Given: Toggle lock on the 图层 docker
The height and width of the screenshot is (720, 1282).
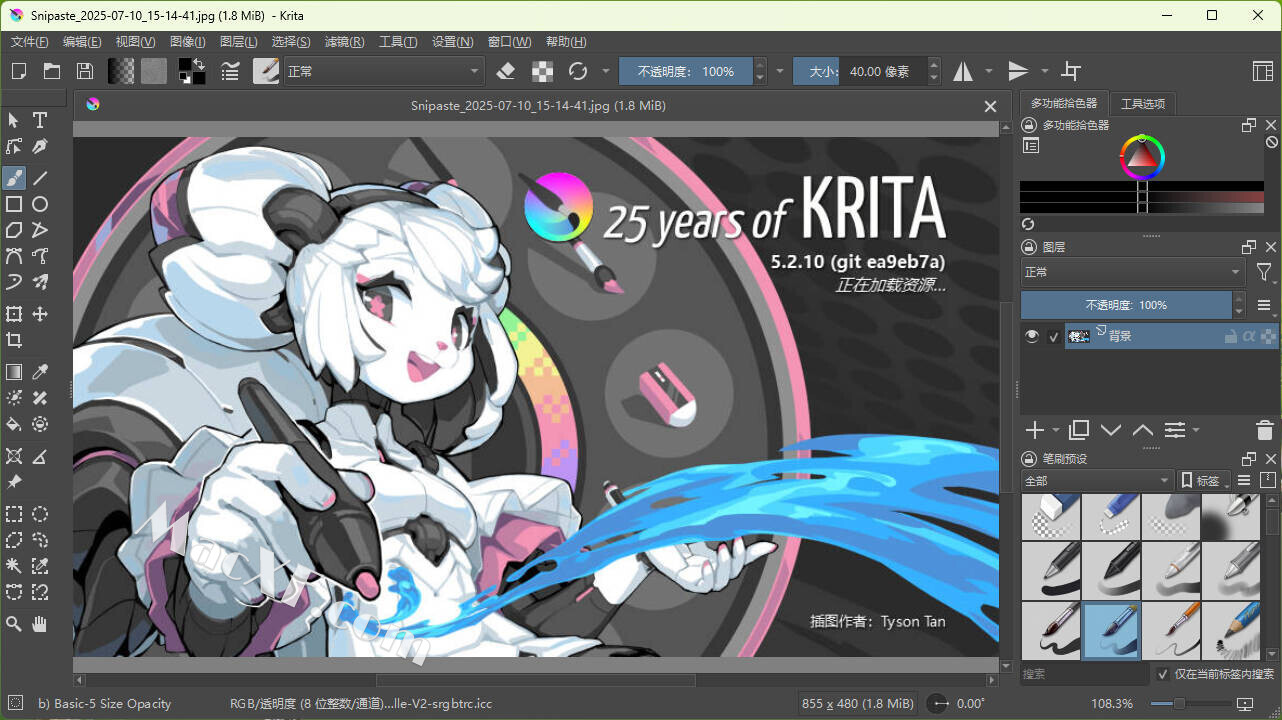Looking at the screenshot, I should pos(1028,247).
